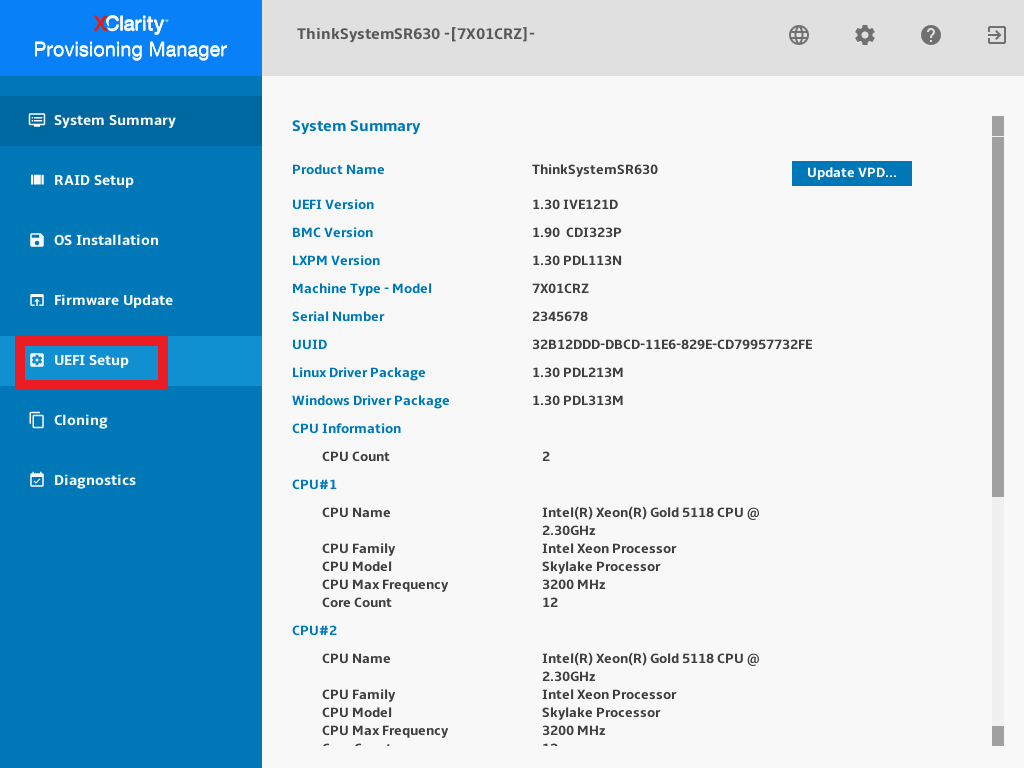Click the Serial Number label
The width and height of the screenshot is (1024, 768).
(338, 317)
